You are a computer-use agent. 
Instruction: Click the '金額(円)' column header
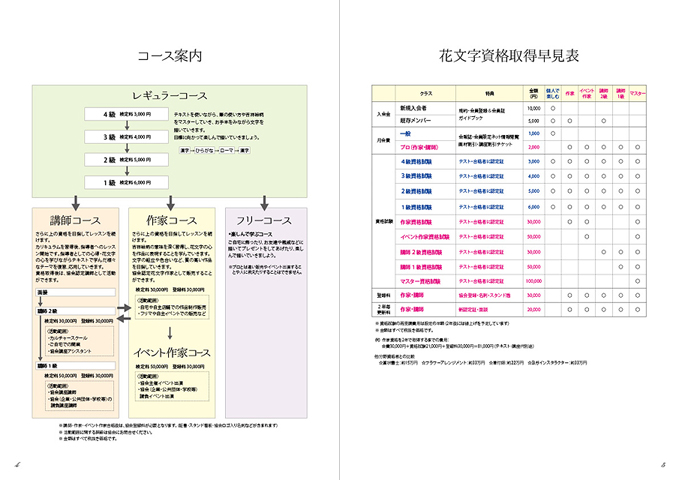coord(534,94)
